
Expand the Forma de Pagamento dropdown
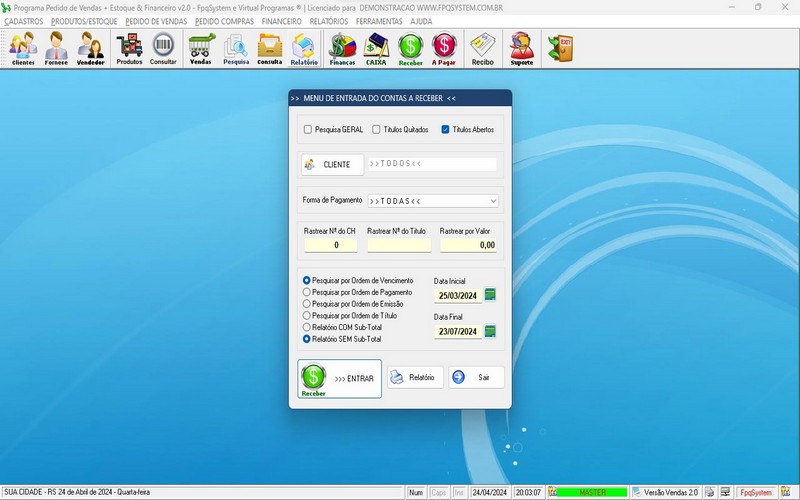tap(493, 201)
